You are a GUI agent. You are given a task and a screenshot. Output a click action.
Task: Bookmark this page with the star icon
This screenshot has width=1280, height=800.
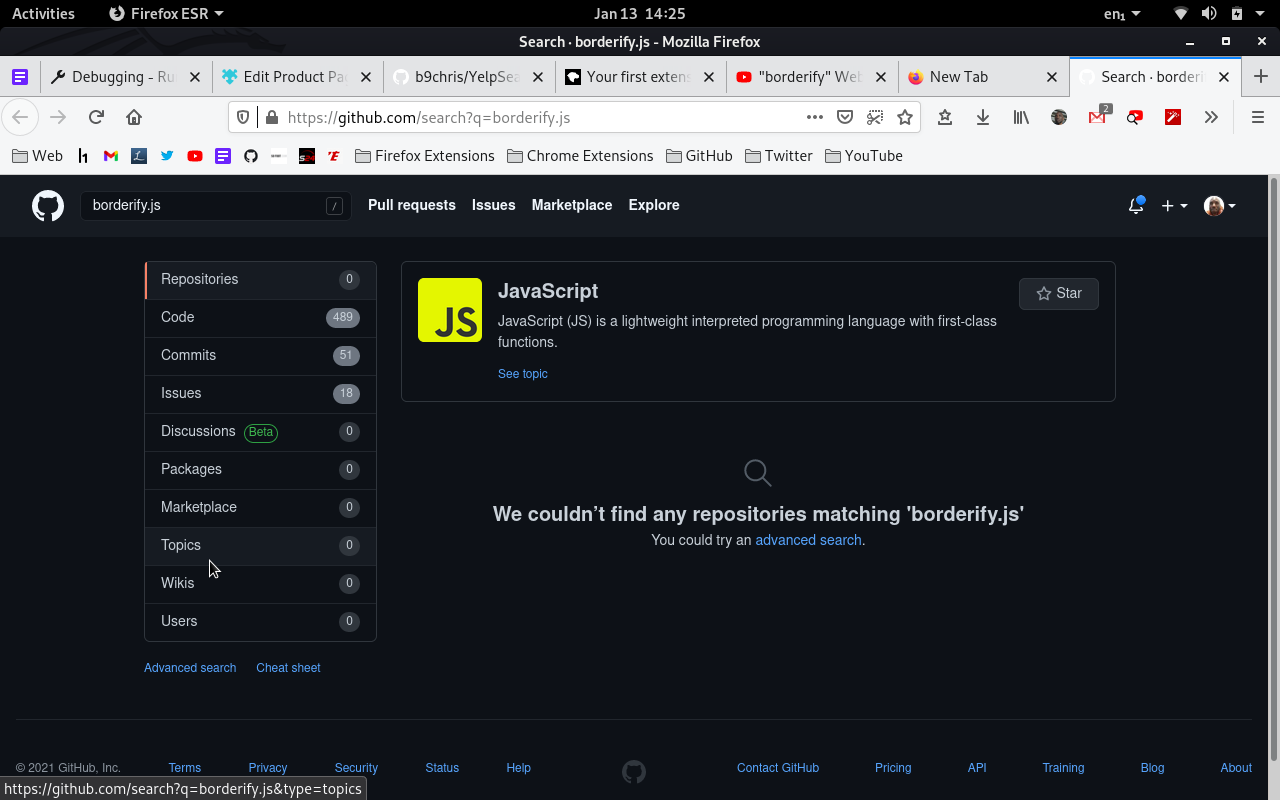[905, 117]
